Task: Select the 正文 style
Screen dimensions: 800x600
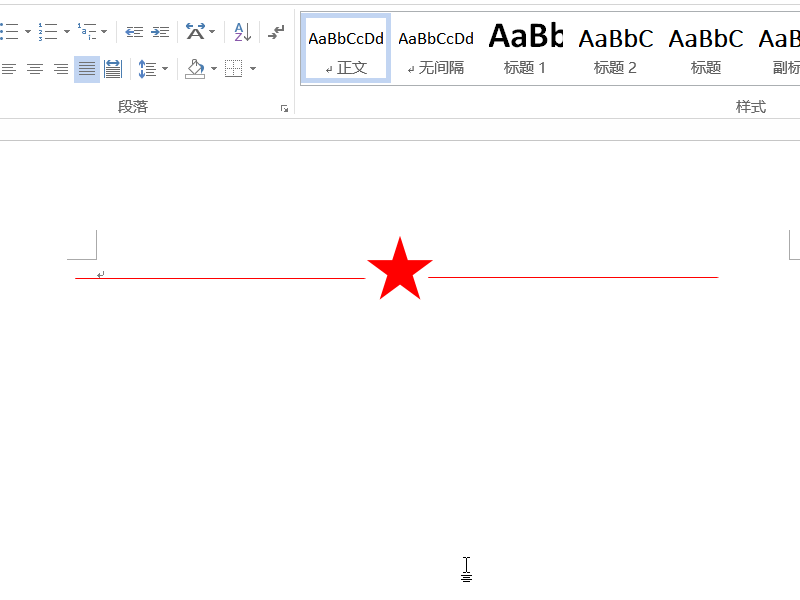Action: [346, 49]
